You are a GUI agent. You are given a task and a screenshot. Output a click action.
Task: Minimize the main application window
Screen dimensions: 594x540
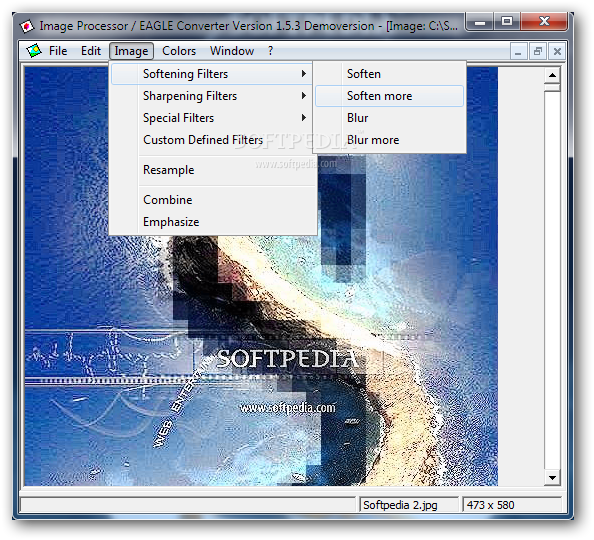pos(479,22)
